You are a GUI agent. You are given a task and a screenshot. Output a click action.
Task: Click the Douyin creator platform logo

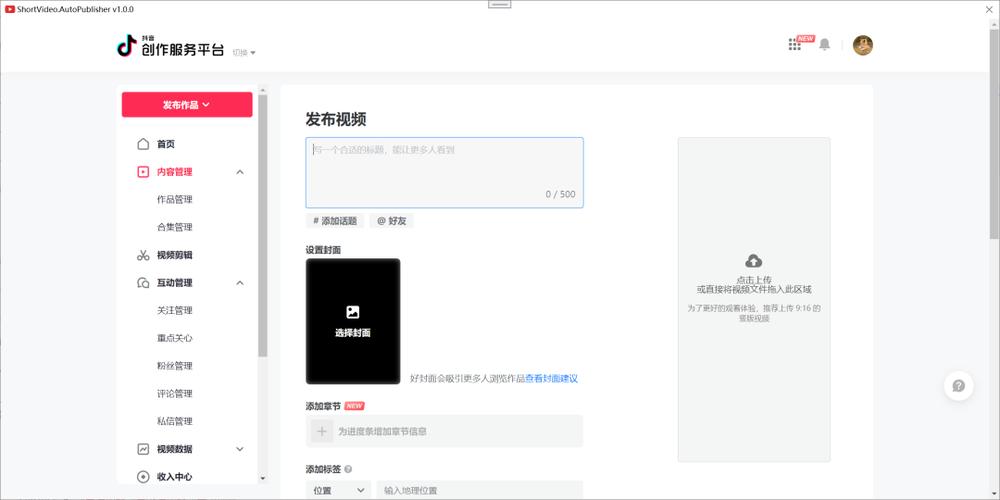170,46
